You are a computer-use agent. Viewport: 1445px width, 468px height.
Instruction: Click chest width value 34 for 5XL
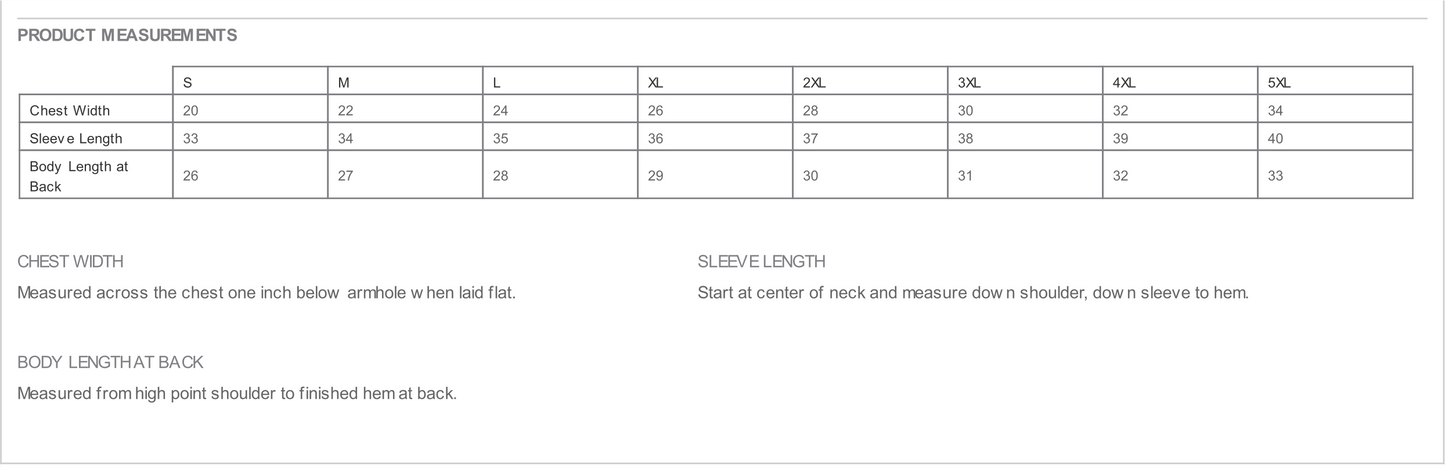click(1276, 110)
